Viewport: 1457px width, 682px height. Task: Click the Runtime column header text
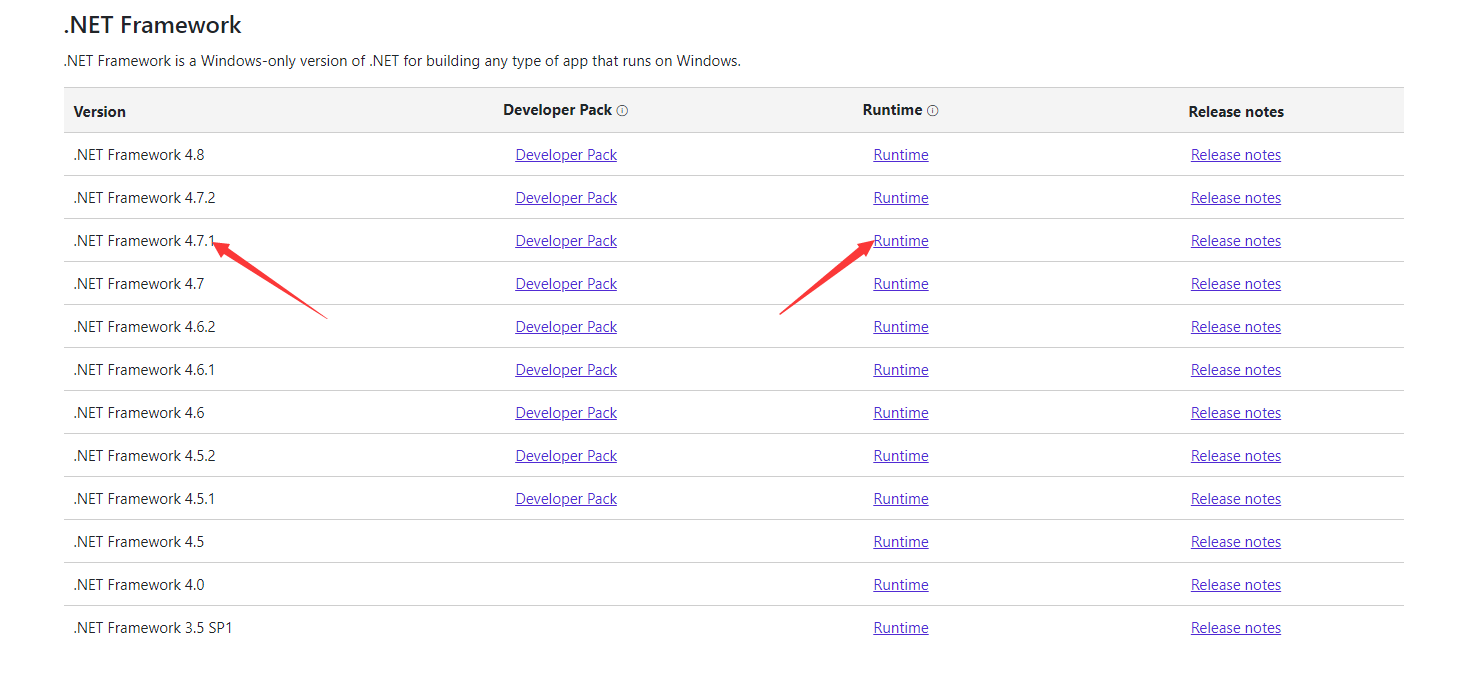tap(892, 110)
